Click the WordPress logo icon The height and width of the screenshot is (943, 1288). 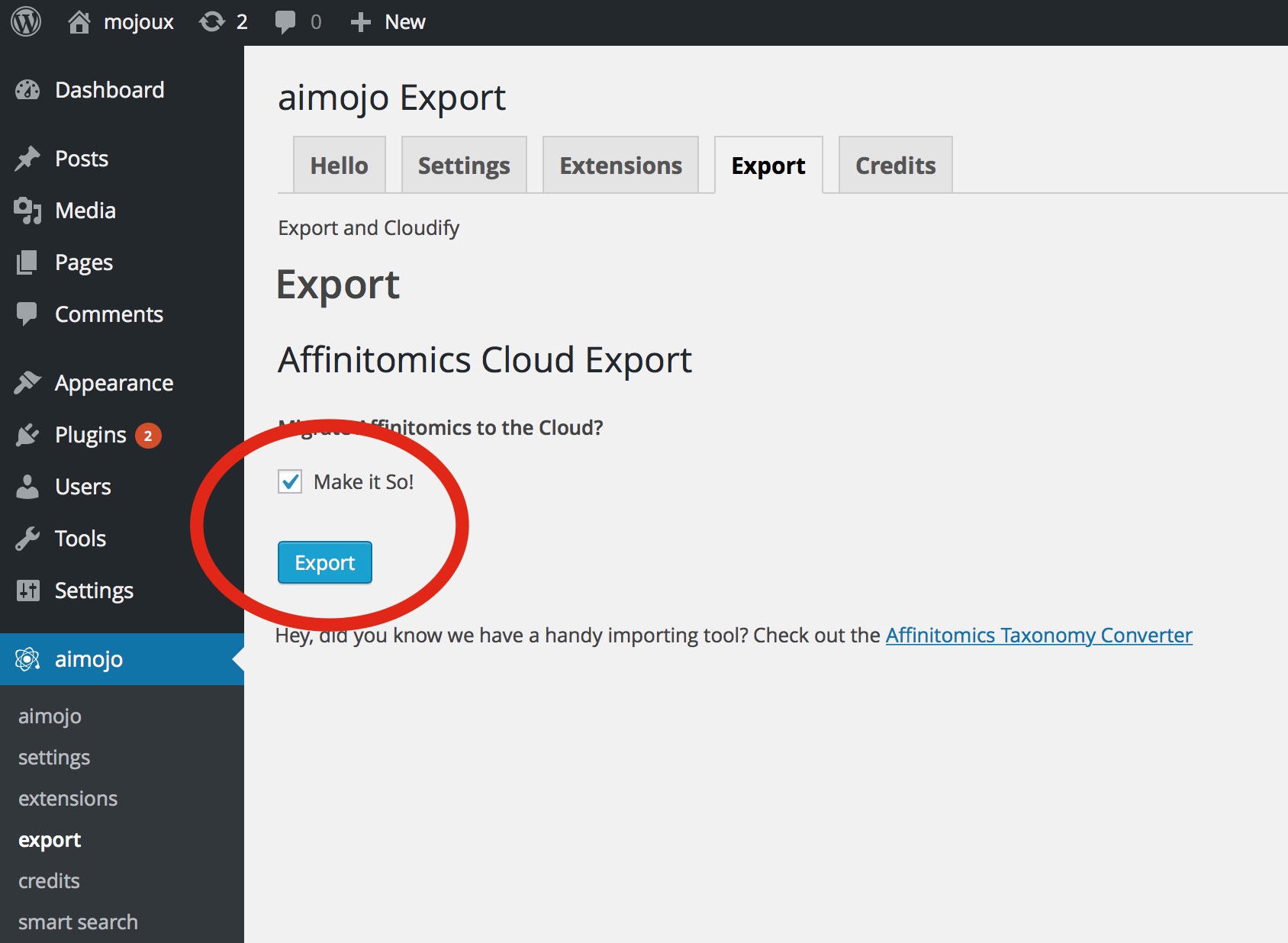26,22
